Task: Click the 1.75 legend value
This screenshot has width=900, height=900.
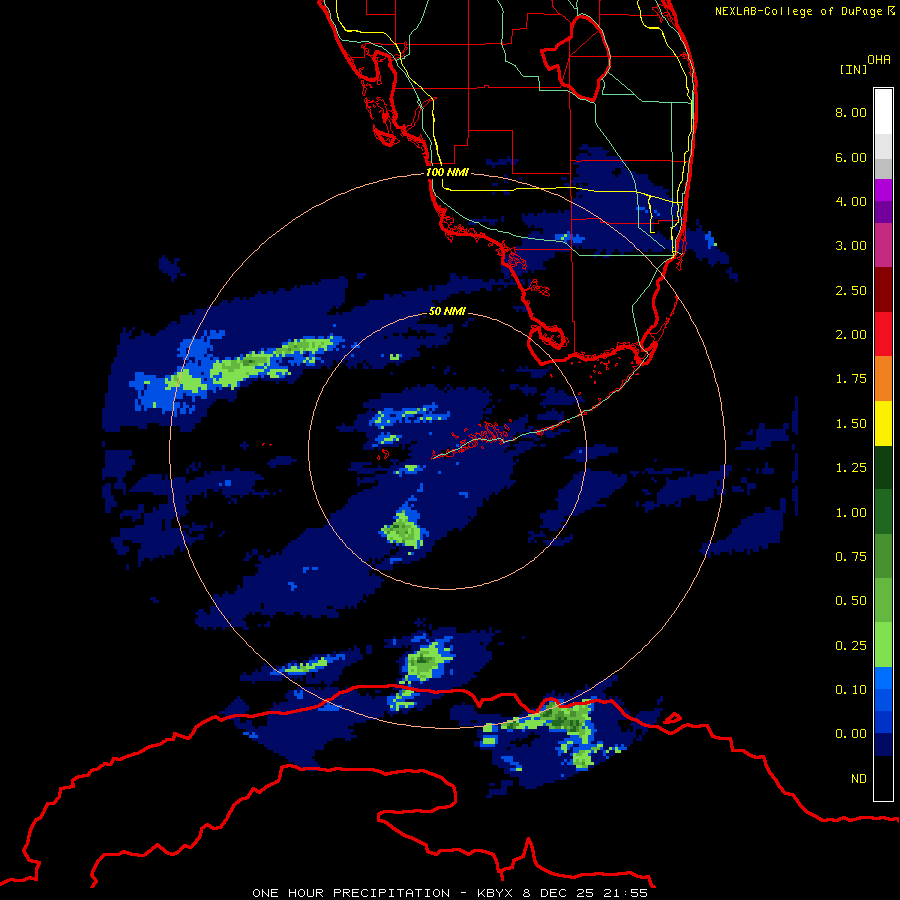Action: click(851, 379)
